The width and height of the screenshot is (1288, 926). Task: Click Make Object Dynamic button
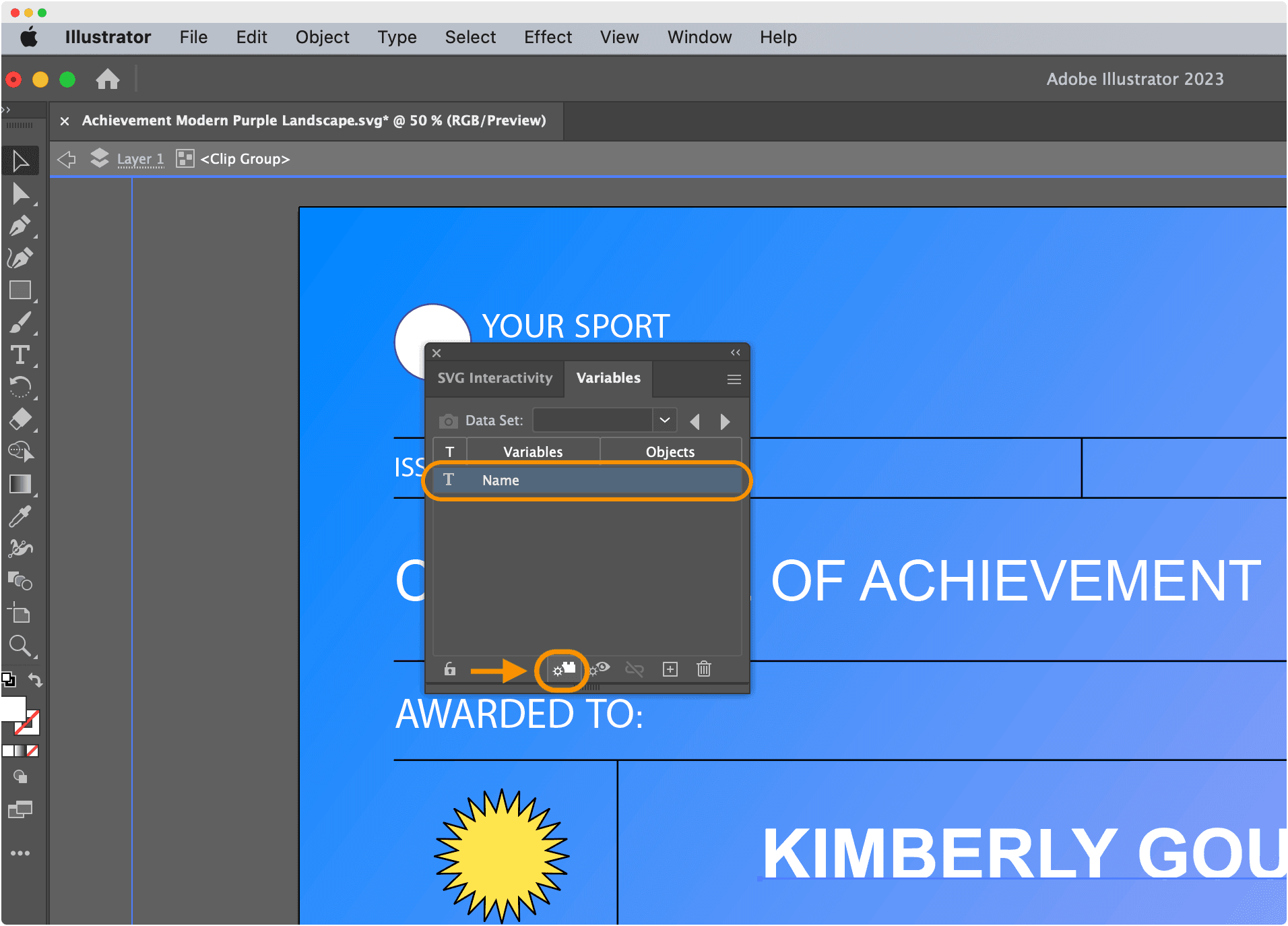tap(564, 669)
